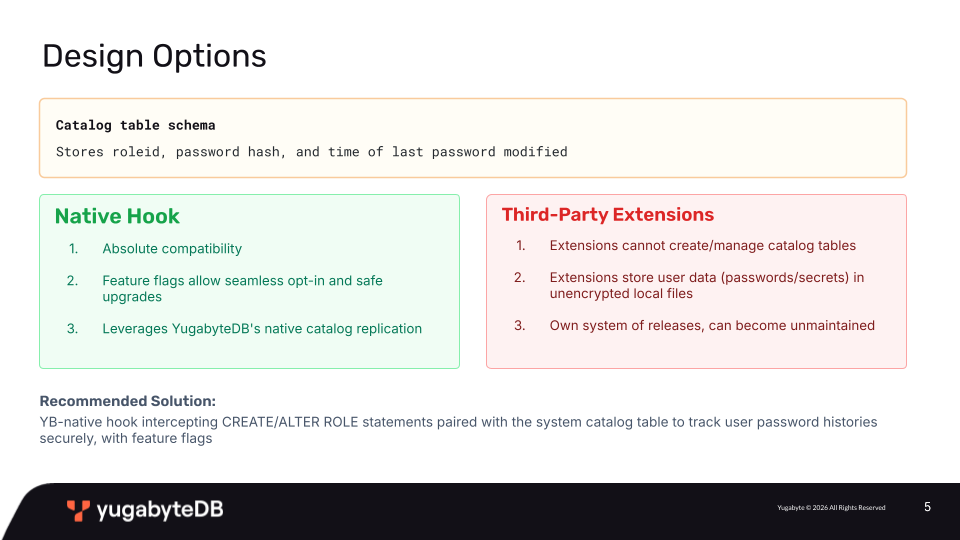Select the YB-native hook recommendation paragraph
Screen dimensions: 960x540
459,430
